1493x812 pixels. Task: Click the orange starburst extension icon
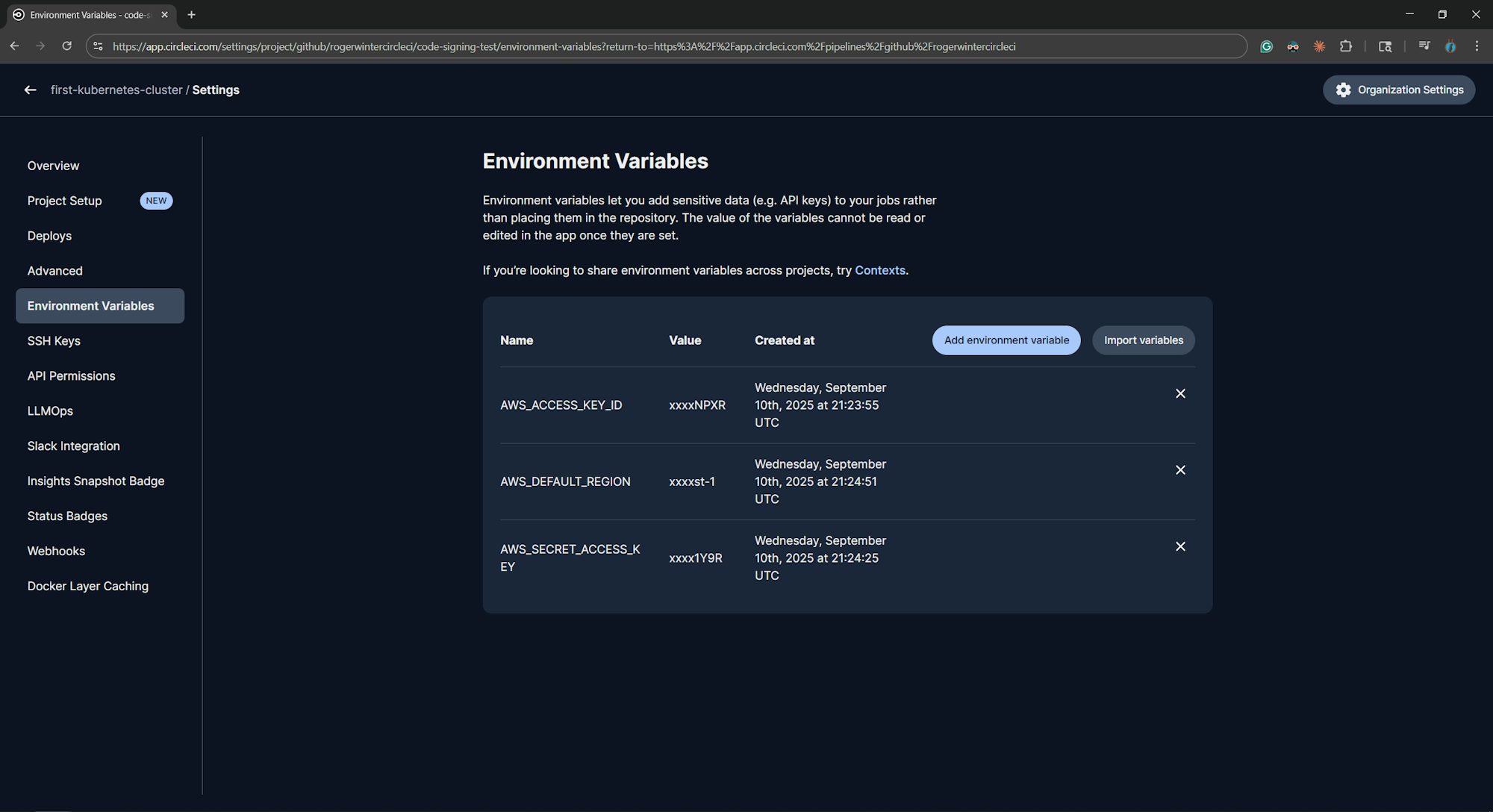tap(1318, 46)
